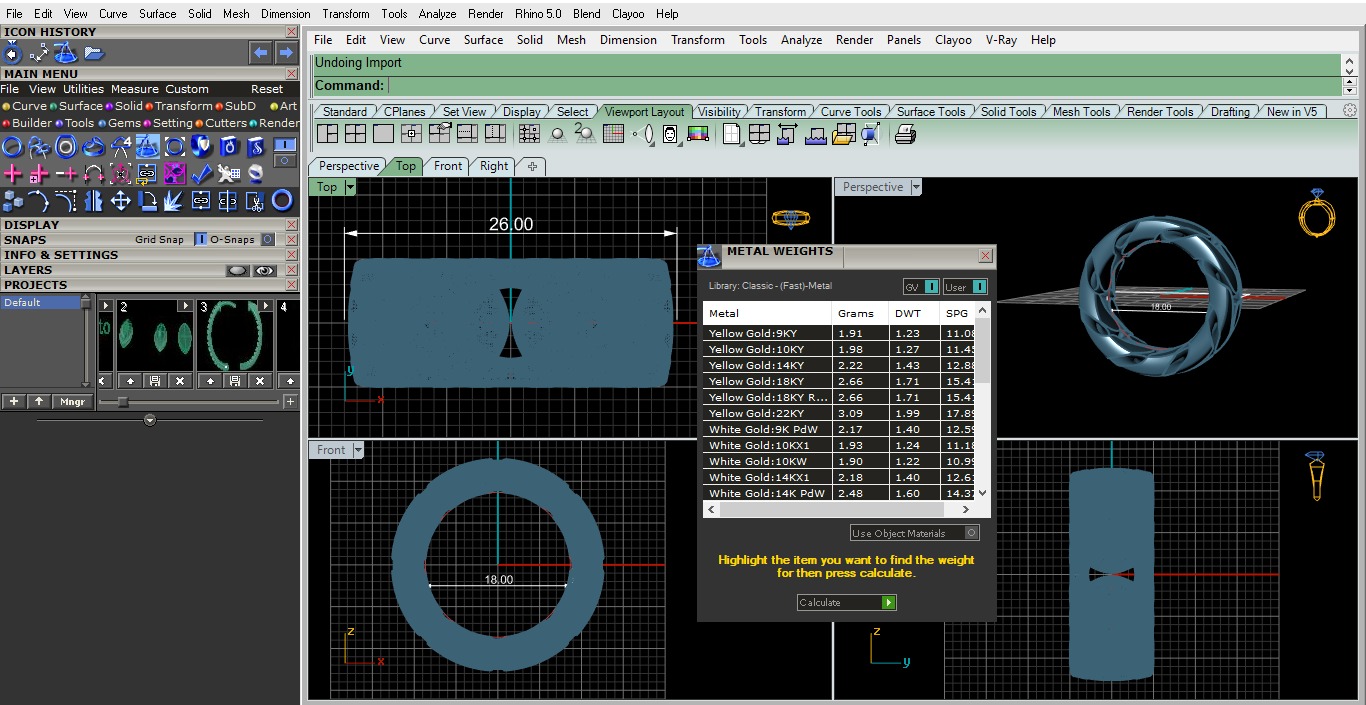Click the 'O' toggle beside the tool icons
This screenshot has height=705, width=1366.
[285, 161]
